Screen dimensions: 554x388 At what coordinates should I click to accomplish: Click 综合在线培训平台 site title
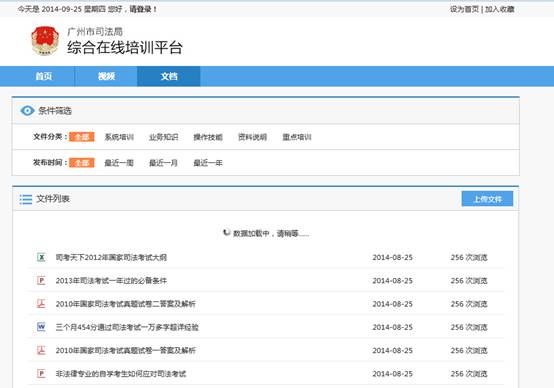click(x=125, y=48)
